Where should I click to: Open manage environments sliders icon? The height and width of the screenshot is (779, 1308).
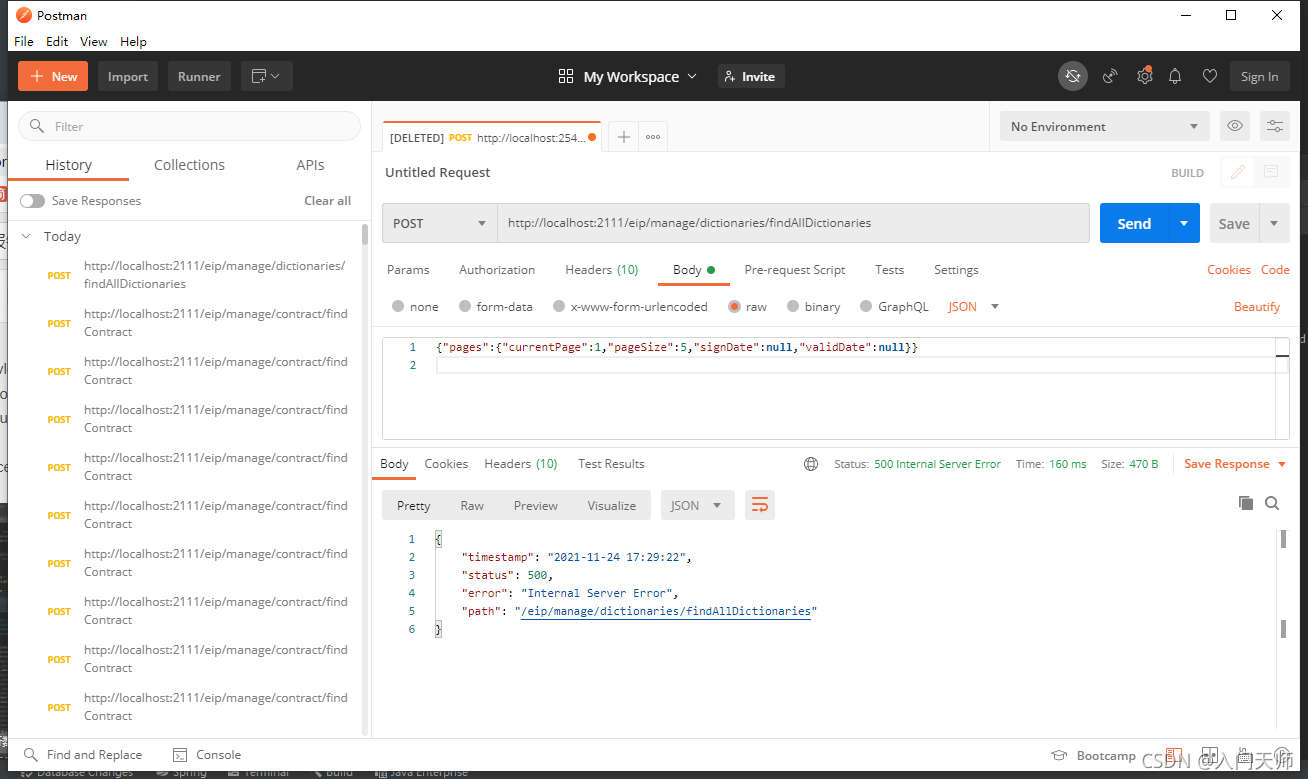(1274, 126)
